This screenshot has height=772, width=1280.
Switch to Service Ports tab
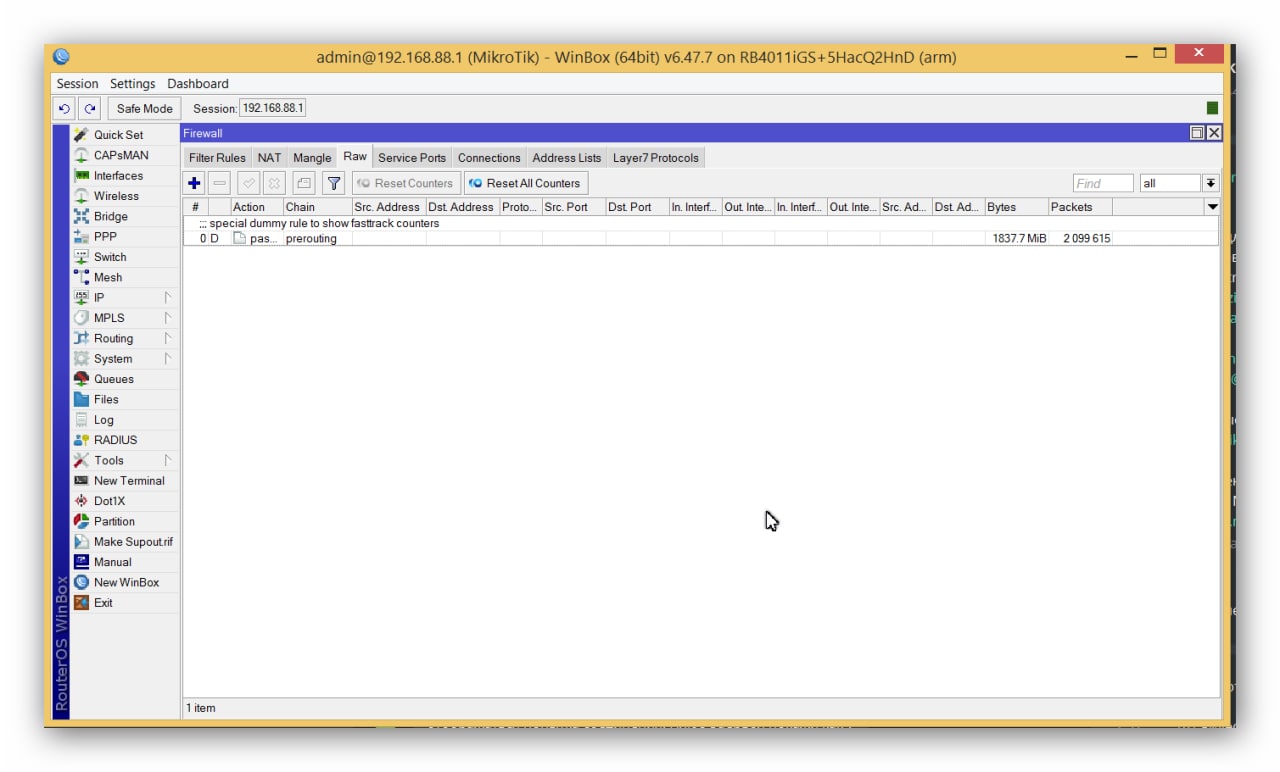(x=412, y=158)
